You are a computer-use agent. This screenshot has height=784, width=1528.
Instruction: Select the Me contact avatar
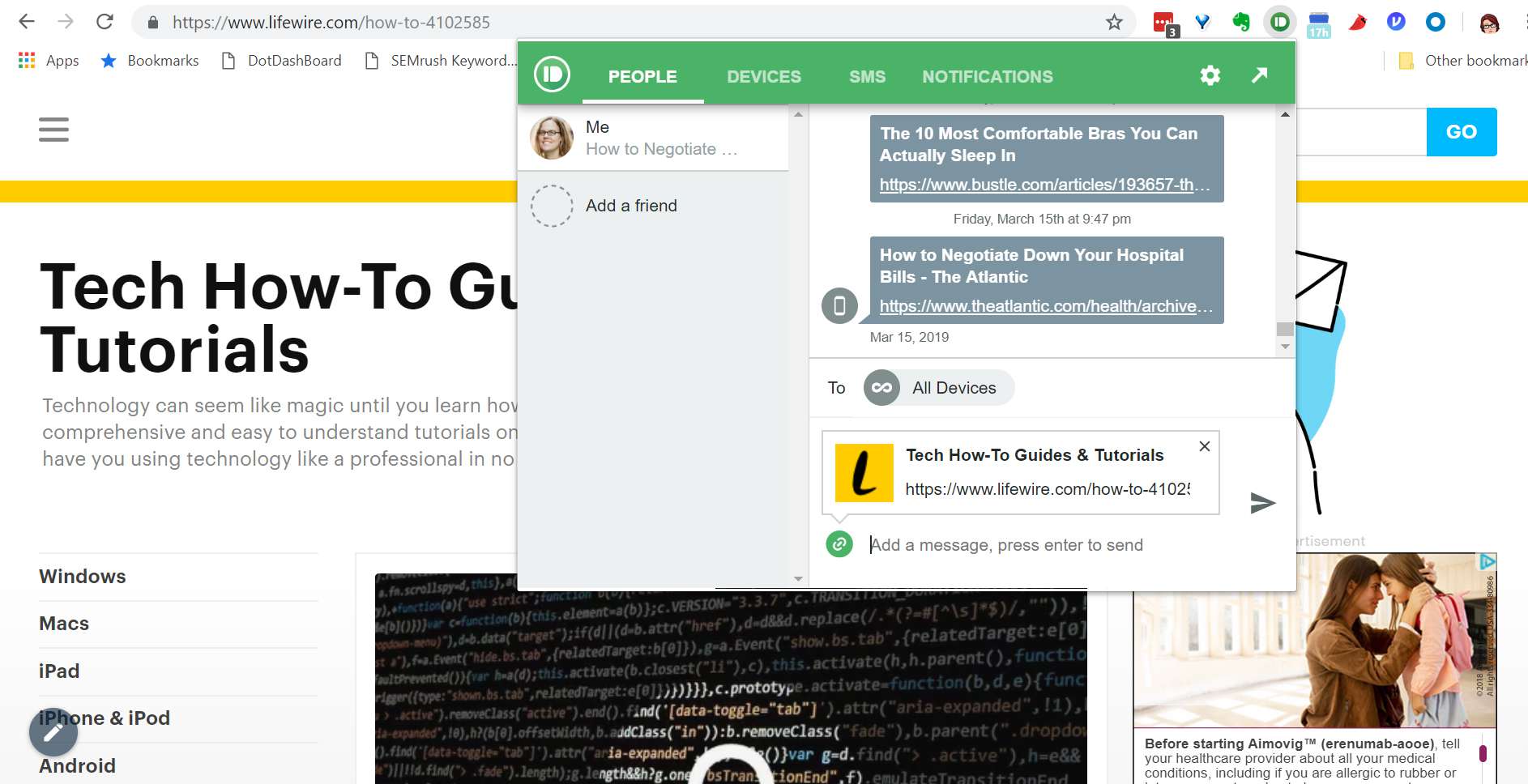pos(552,138)
